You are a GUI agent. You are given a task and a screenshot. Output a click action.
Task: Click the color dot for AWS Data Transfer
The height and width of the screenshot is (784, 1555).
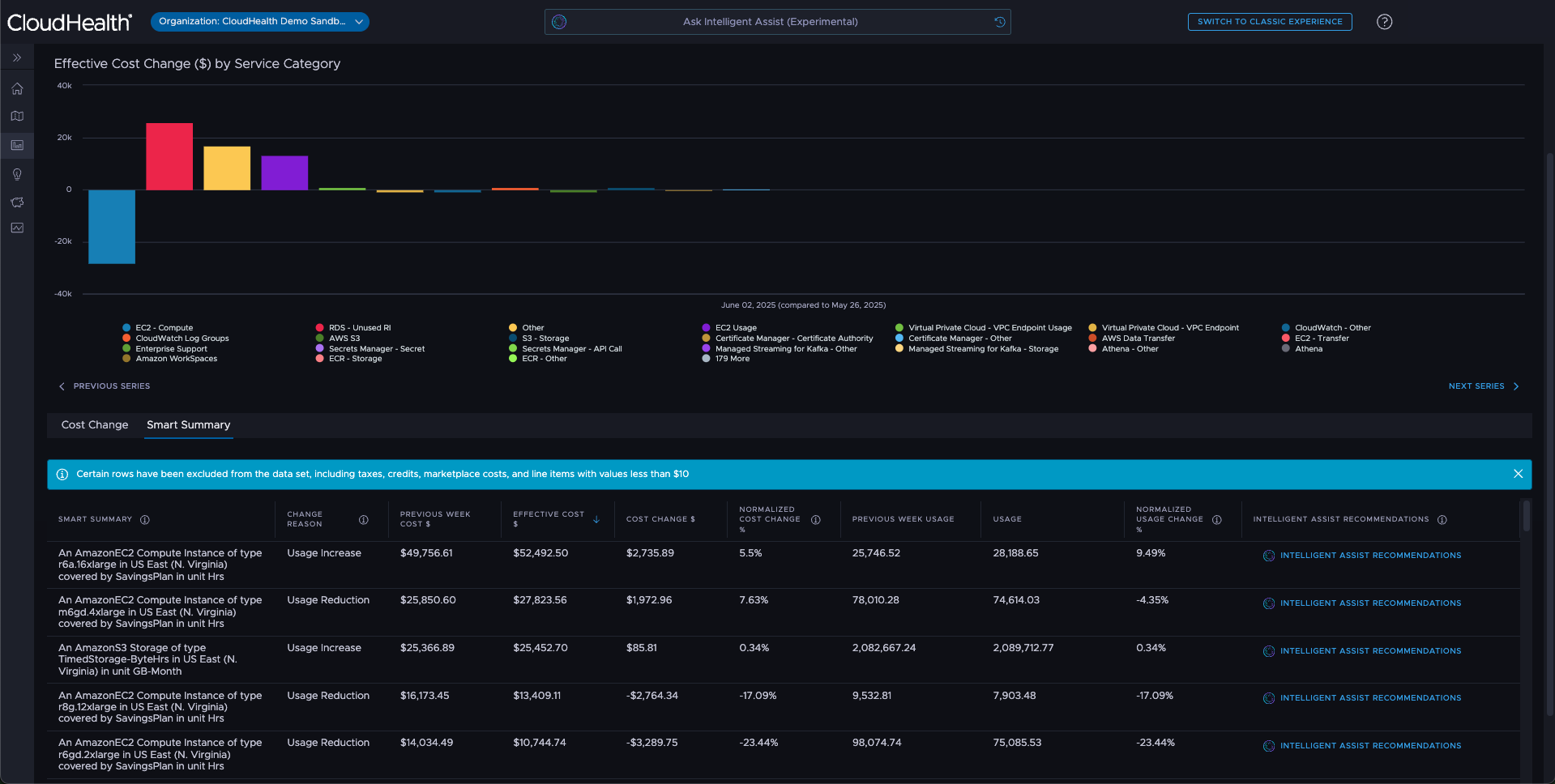coord(1092,339)
